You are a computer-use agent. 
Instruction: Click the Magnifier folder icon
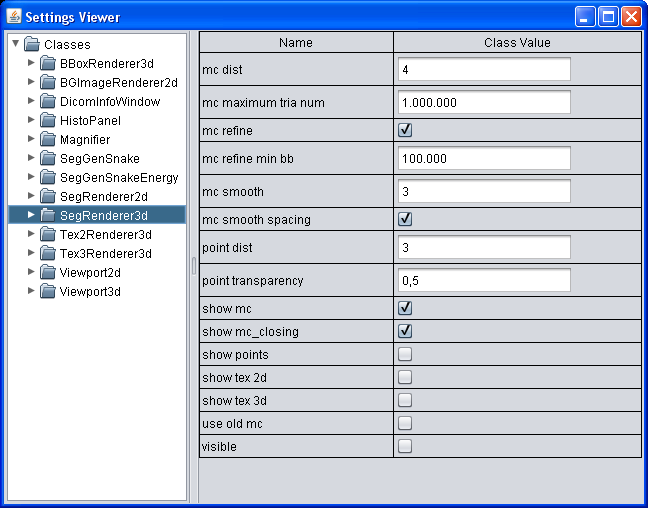[48, 139]
